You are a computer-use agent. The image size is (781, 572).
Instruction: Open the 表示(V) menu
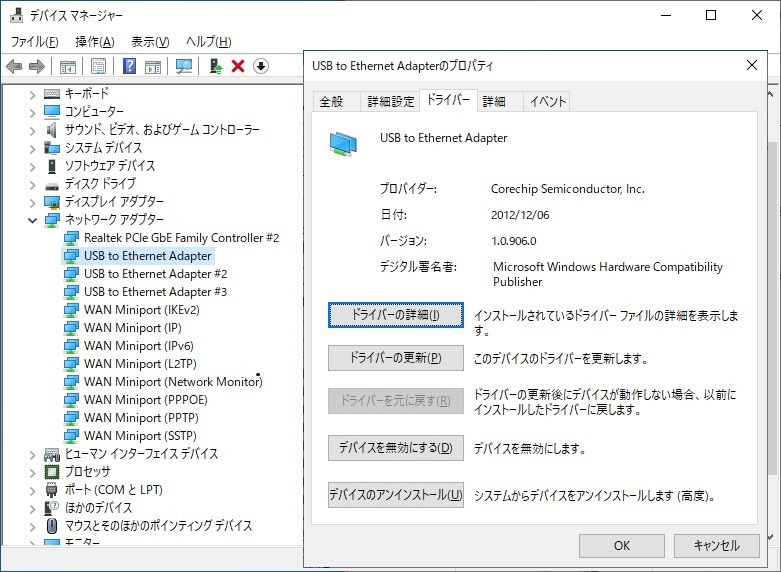click(x=150, y=42)
